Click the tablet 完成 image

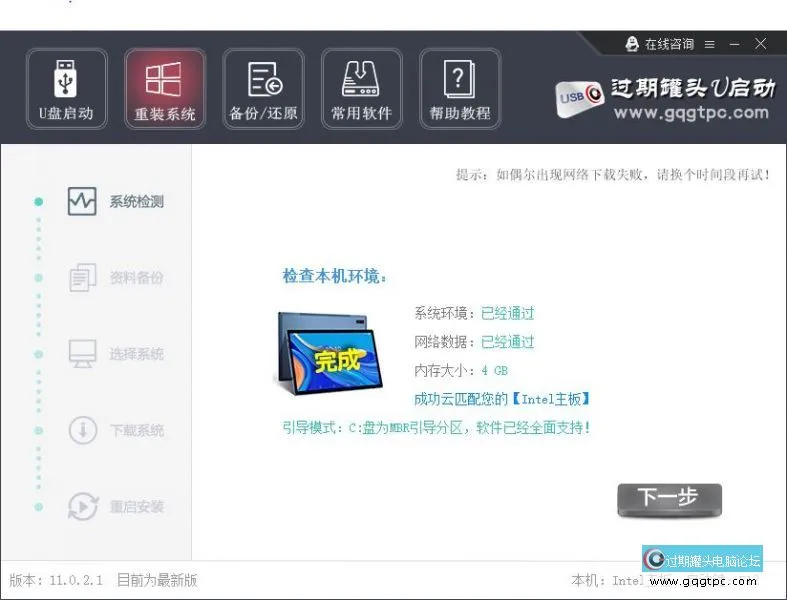pos(323,356)
